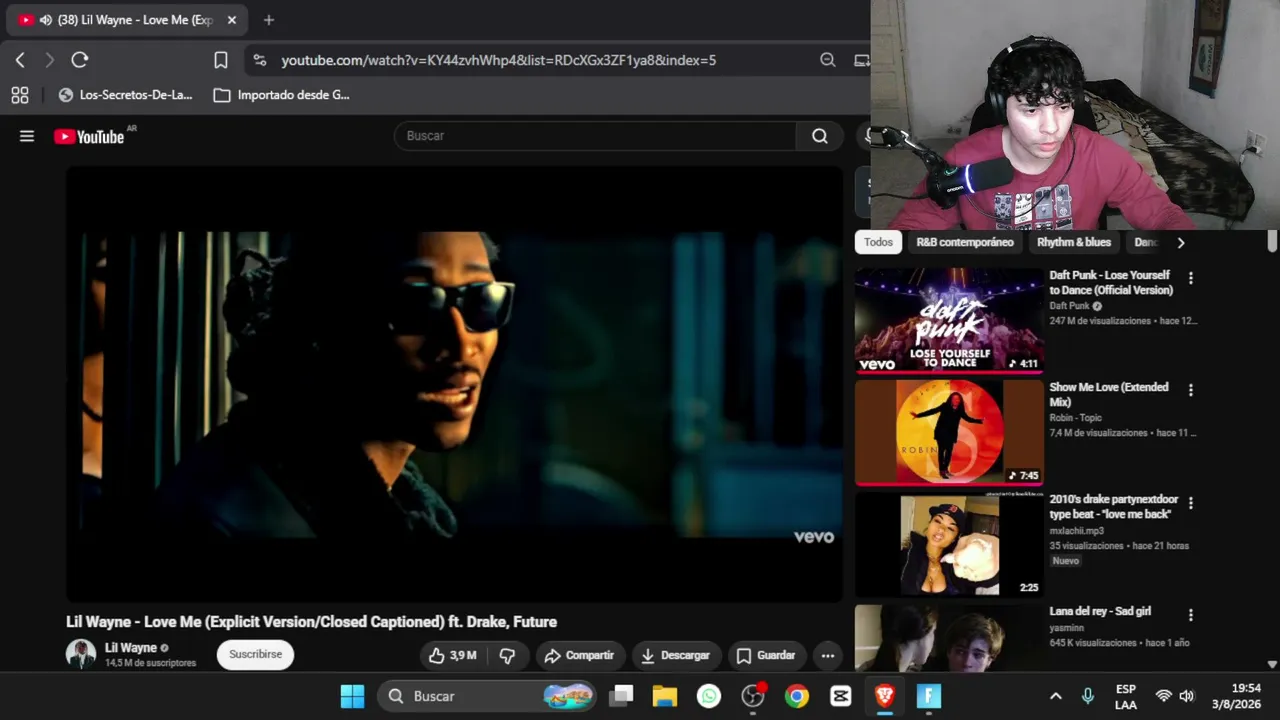This screenshot has height=720, width=1280.
Task: Open the browser apps grid icon
Action: tap(20, 95)
